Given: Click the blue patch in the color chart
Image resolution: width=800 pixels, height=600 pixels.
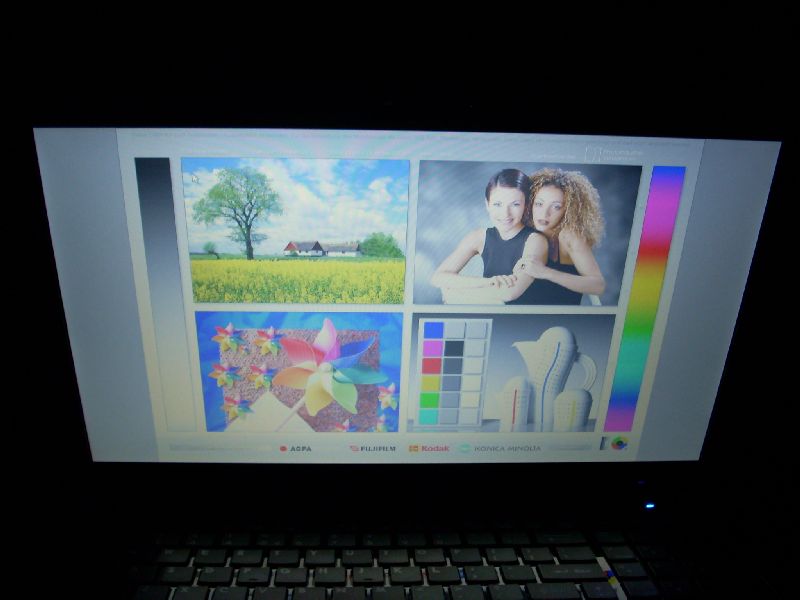Looking at the screenshot, I should [x=433, y=330].
